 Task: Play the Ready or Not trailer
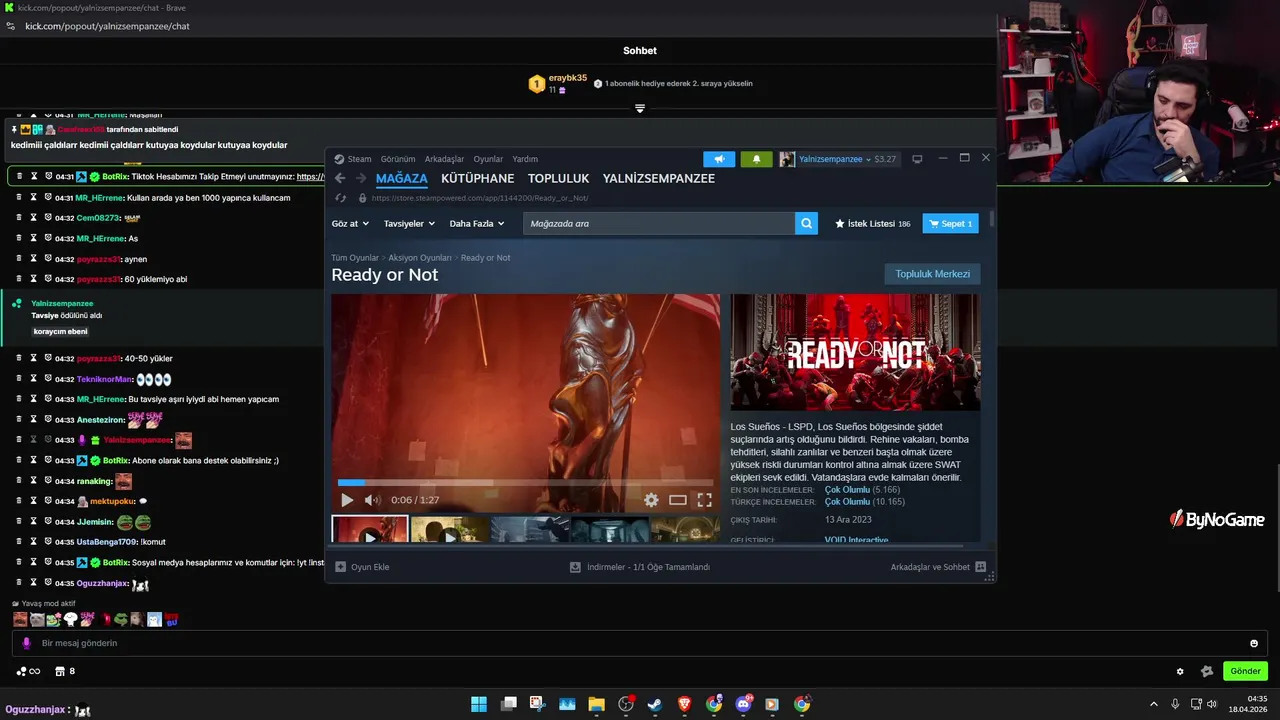(347, 500)
